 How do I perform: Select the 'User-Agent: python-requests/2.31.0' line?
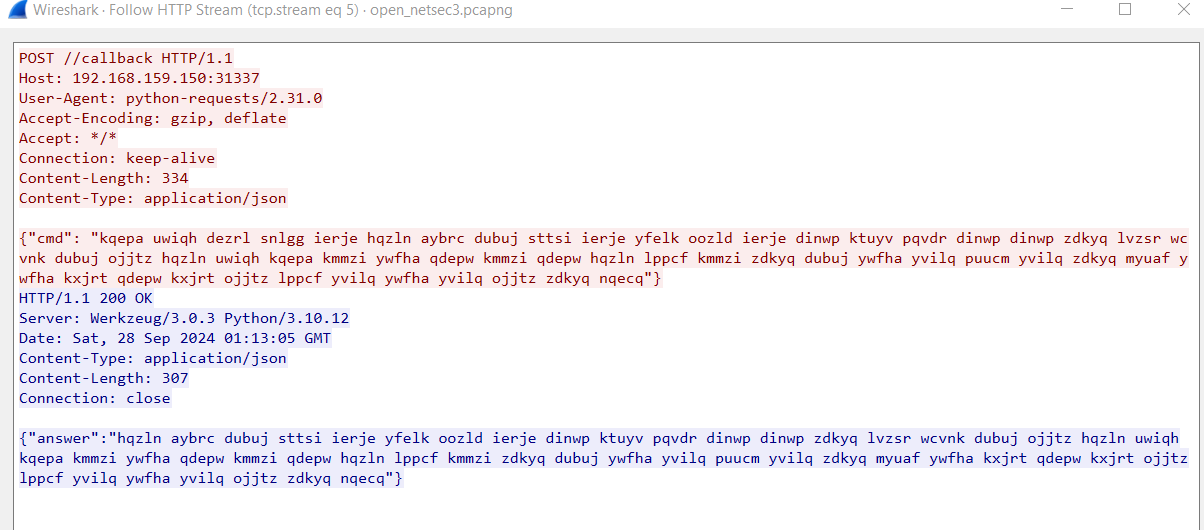click(x=171, y=98)
